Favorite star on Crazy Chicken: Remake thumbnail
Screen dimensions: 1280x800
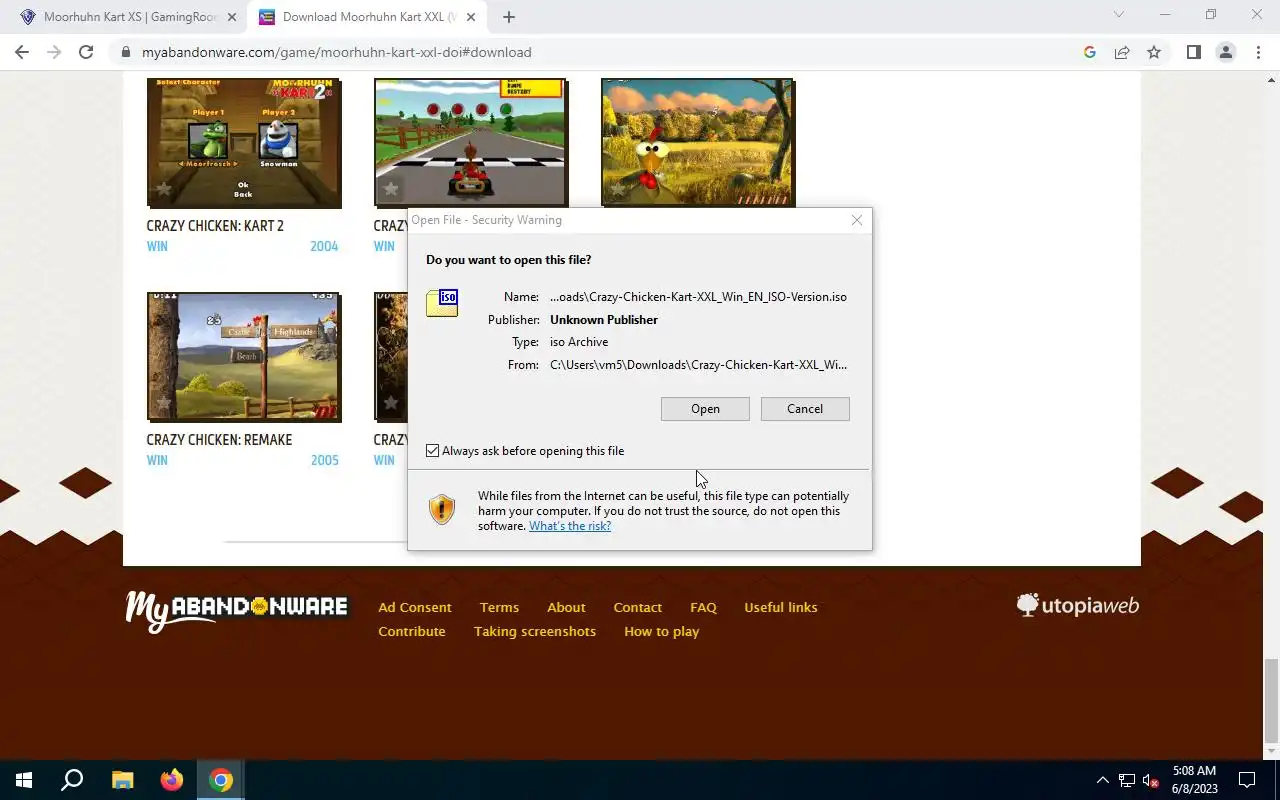pos(164,403)
